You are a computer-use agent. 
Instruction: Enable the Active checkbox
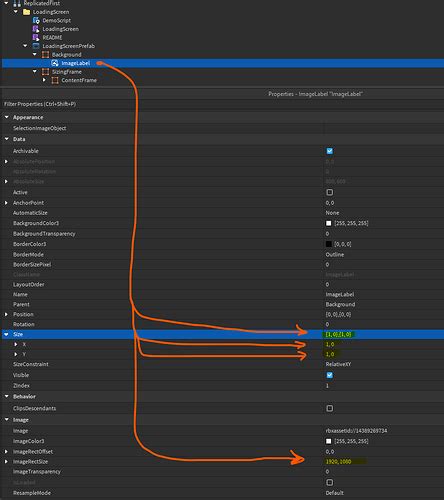330,192
